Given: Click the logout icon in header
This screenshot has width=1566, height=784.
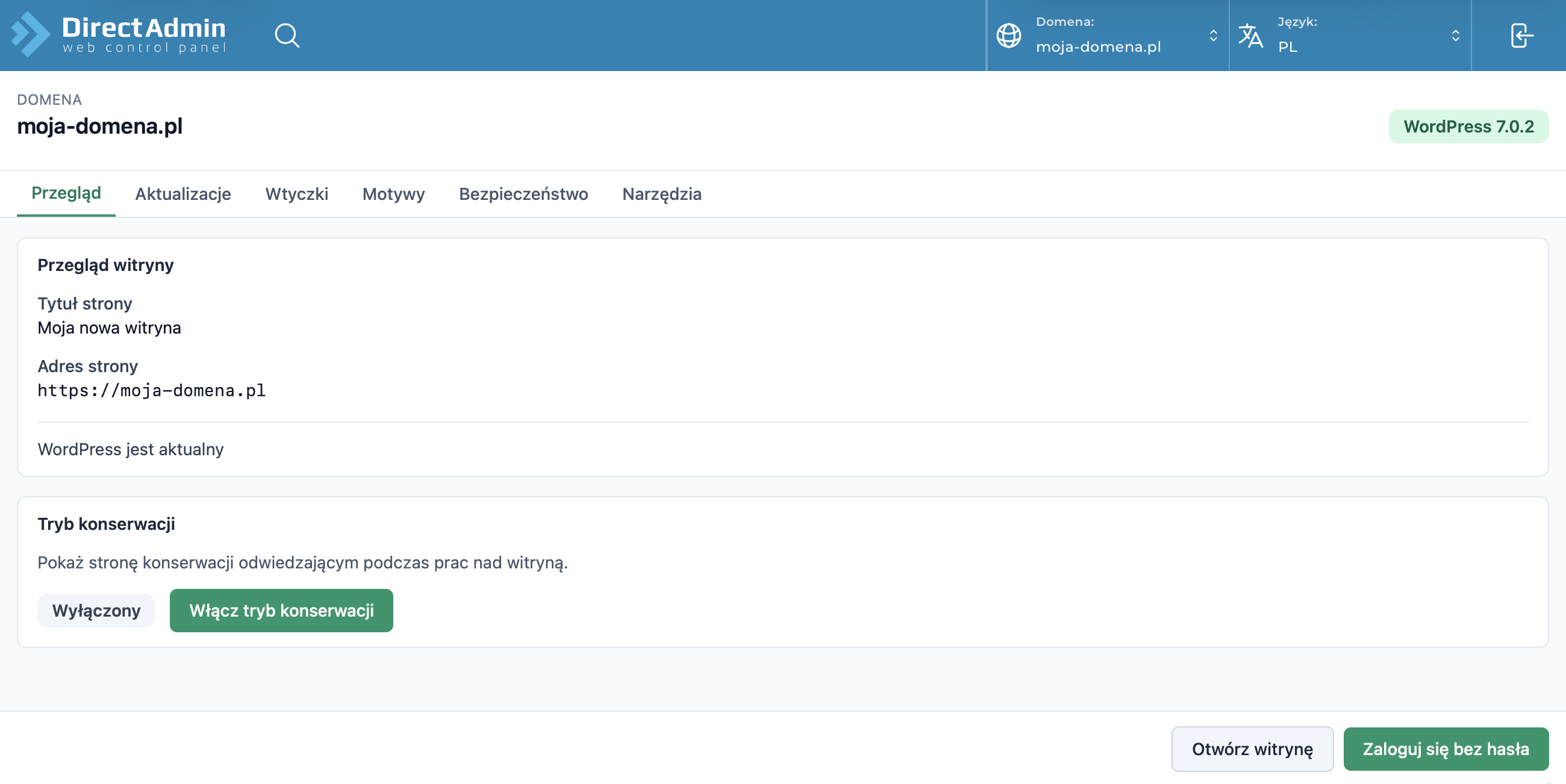Looking at the screenshot, I should [x=1521, y=36].
